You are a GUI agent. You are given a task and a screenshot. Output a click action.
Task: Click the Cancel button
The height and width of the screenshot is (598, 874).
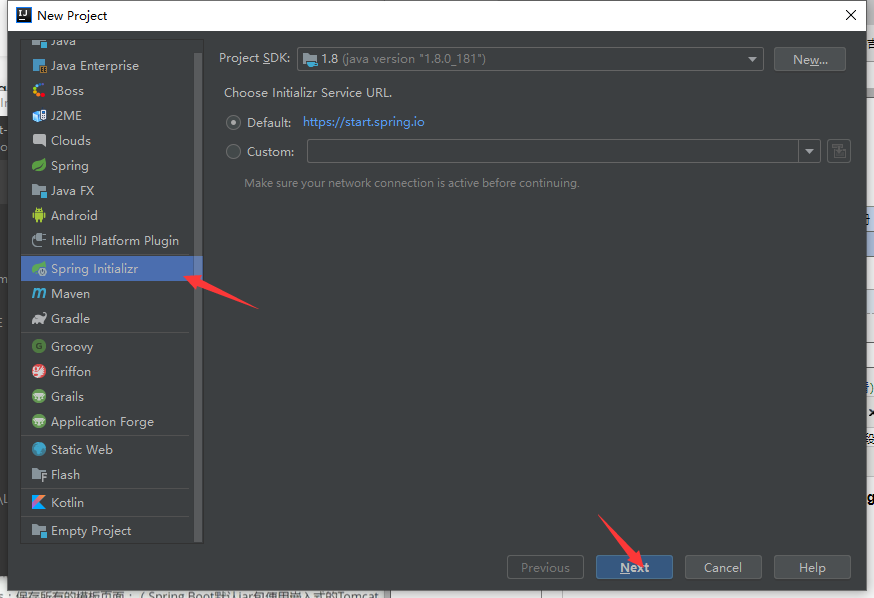tap(723, 567)
